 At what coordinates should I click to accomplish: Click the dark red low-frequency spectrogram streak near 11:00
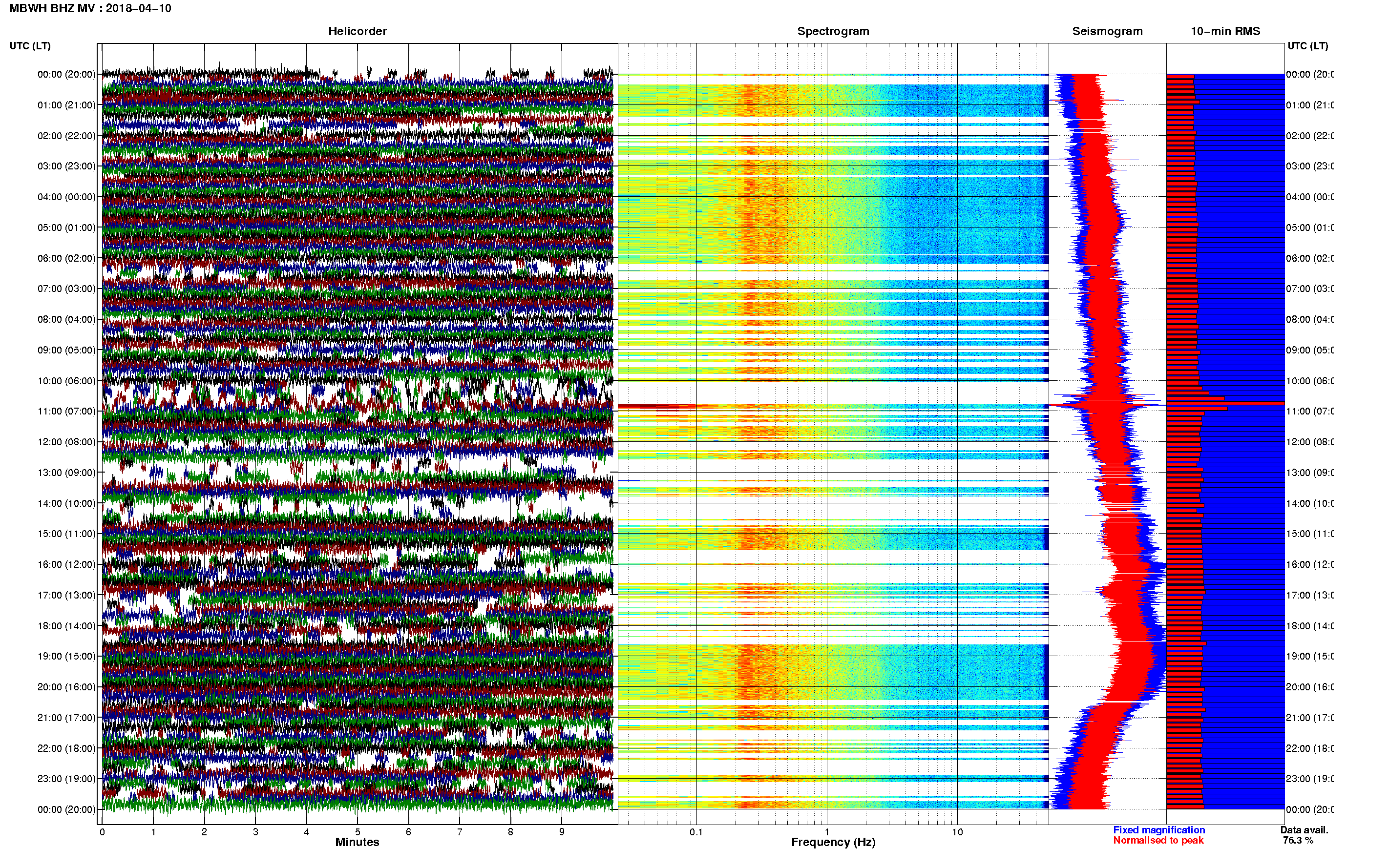tap(657, 407)
